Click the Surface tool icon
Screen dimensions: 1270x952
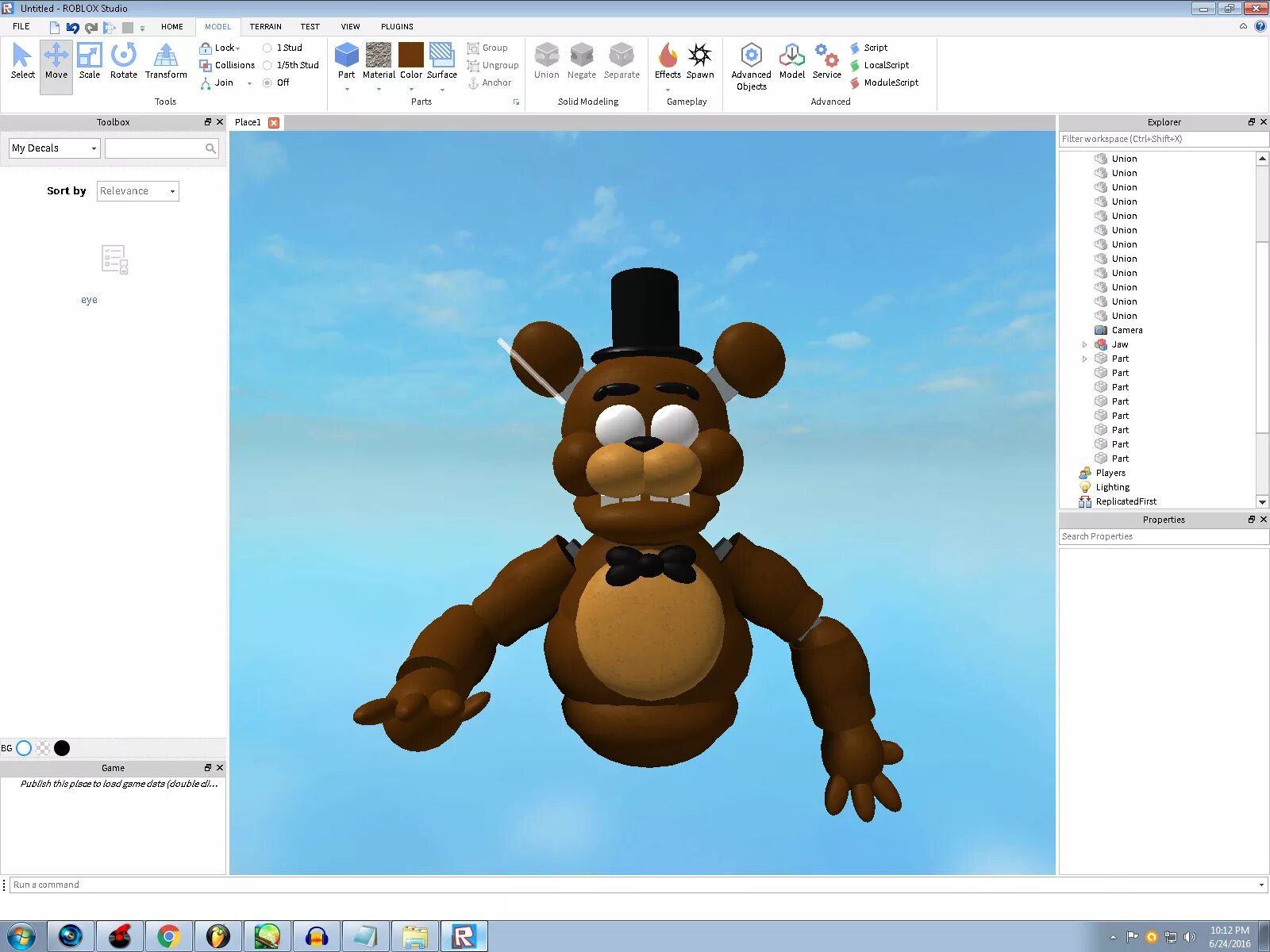pyautogui.click(x=442, y=56)
